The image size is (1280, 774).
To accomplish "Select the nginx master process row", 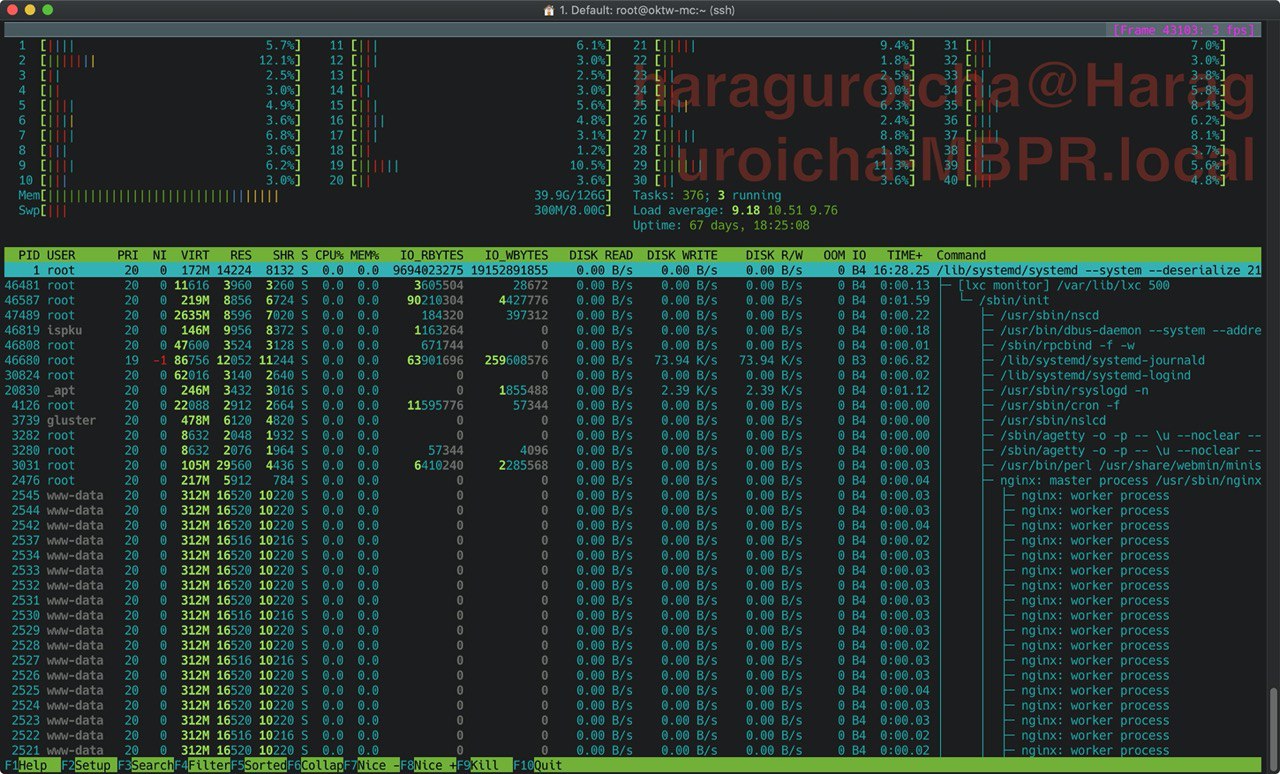I will (634, 480).
